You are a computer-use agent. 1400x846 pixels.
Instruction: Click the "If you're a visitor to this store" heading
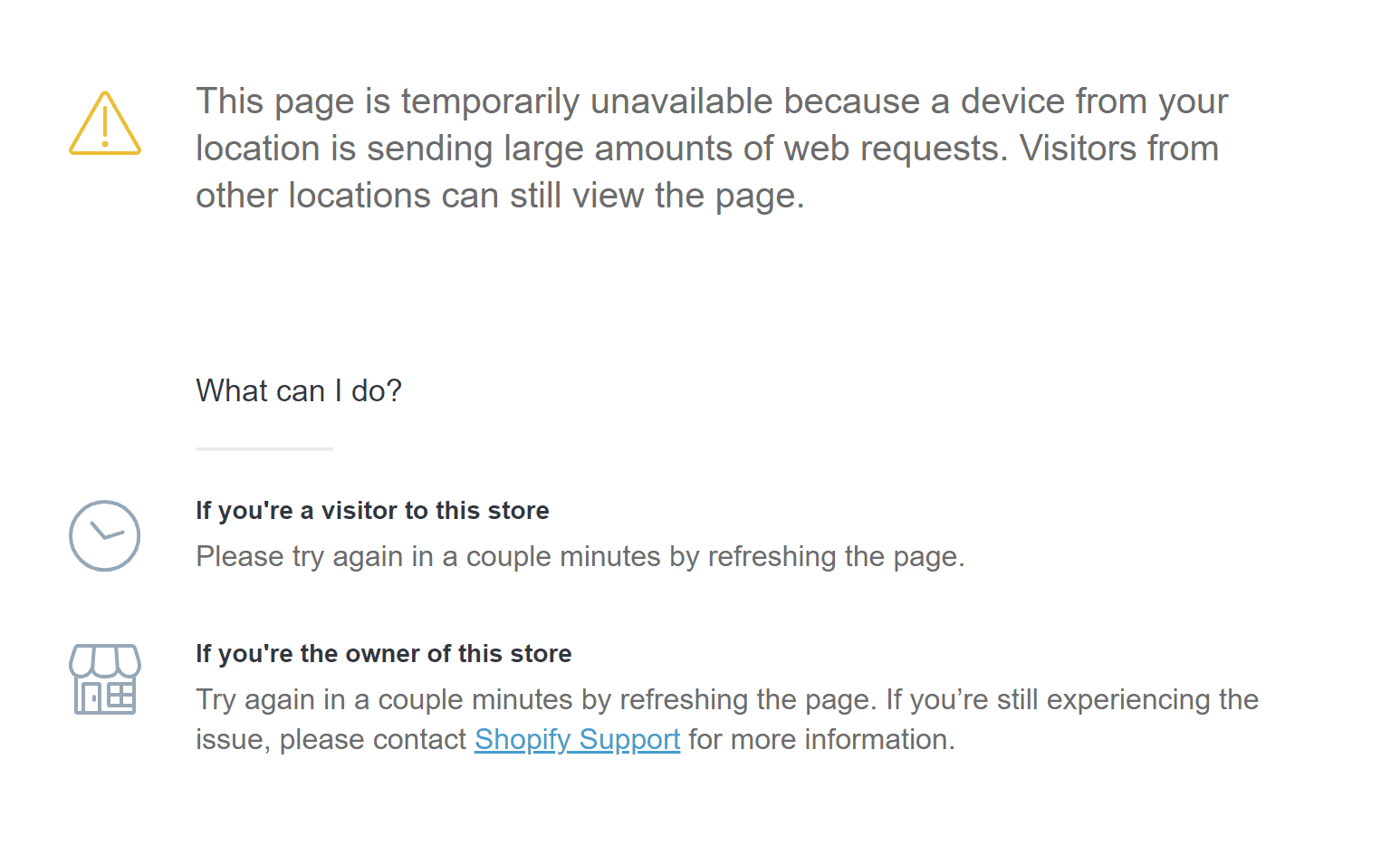(372, 510)
